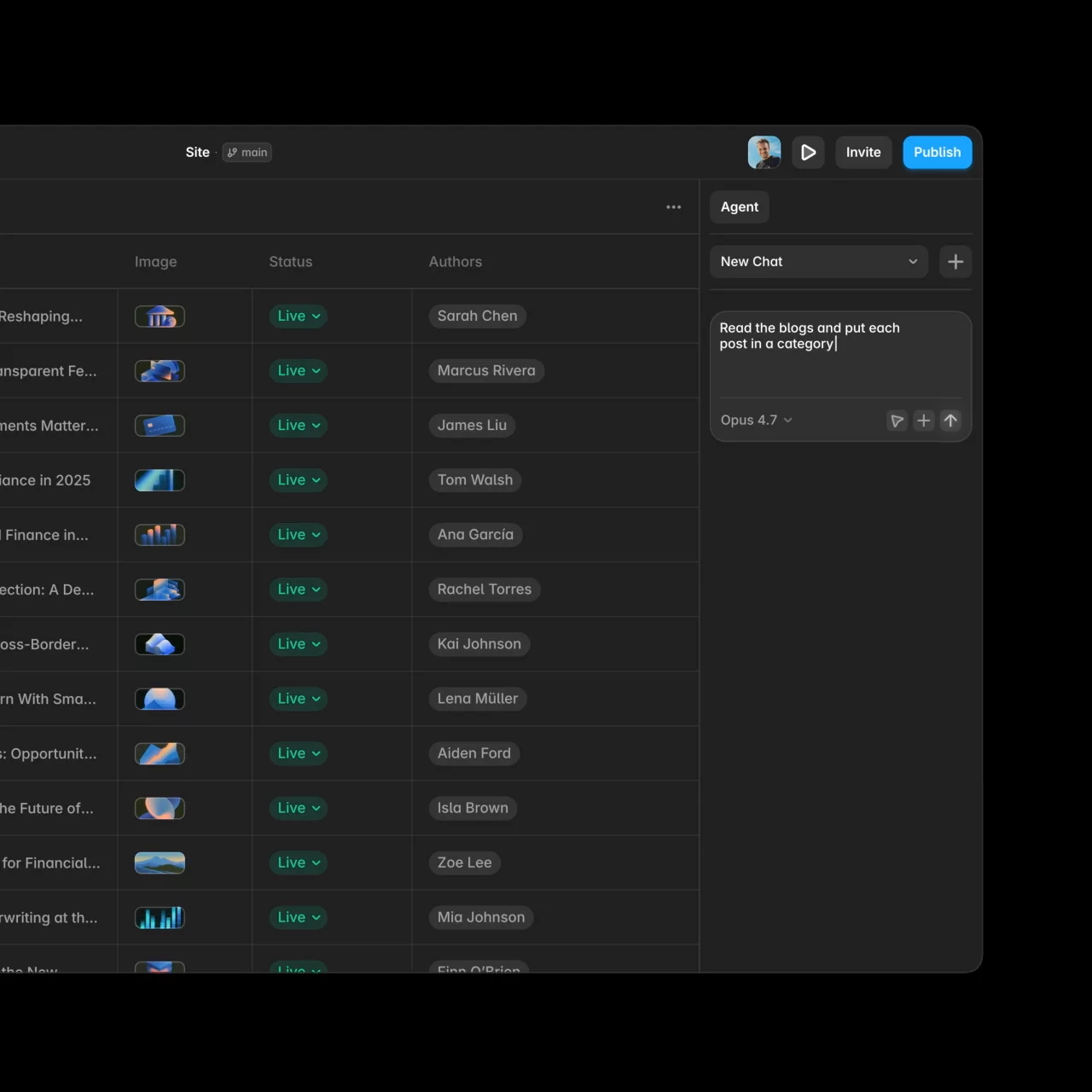Send the prompt with up arrow icon

(950, 421)
